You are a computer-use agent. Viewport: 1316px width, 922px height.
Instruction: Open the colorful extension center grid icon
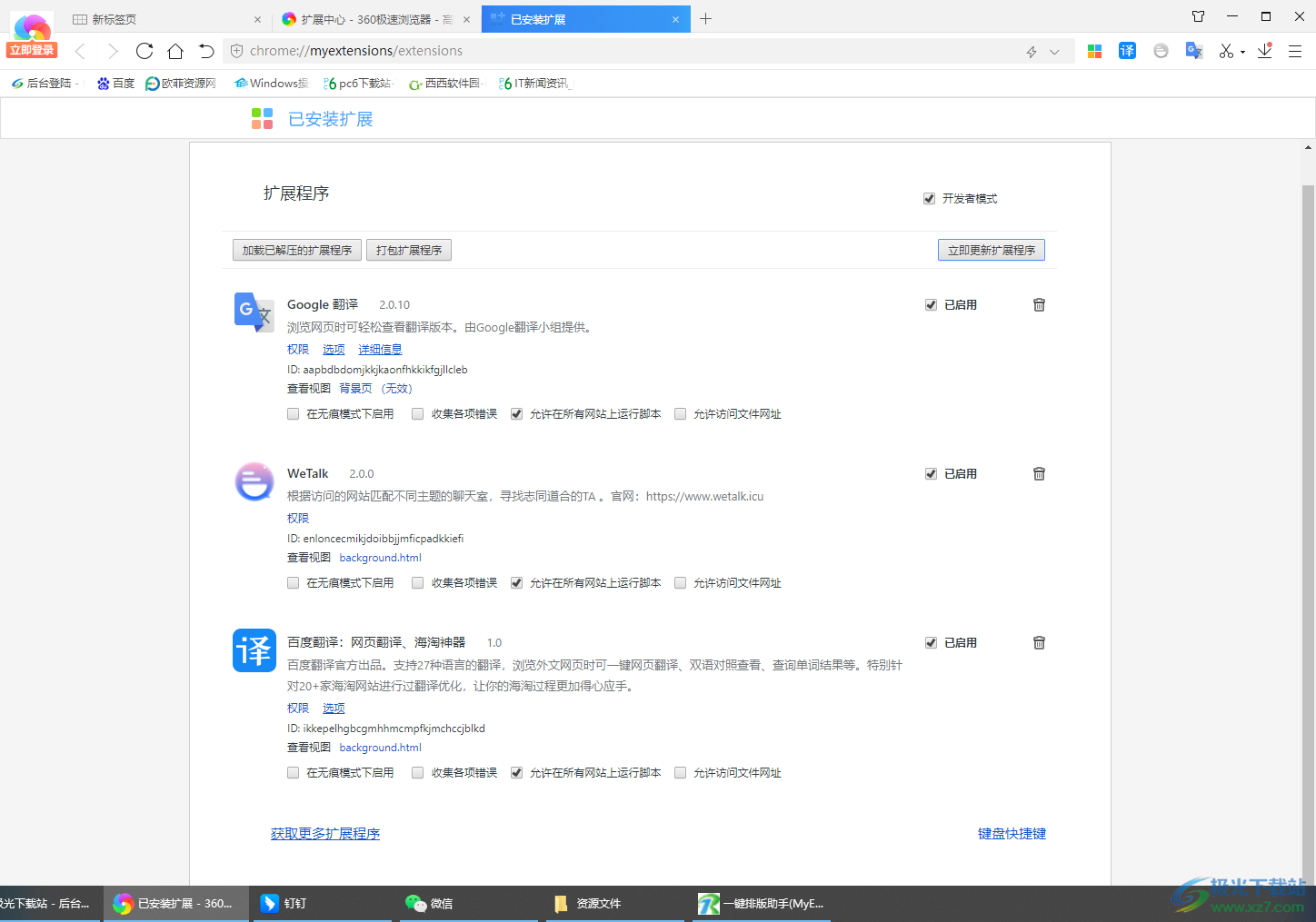[x=1095, y=52]
